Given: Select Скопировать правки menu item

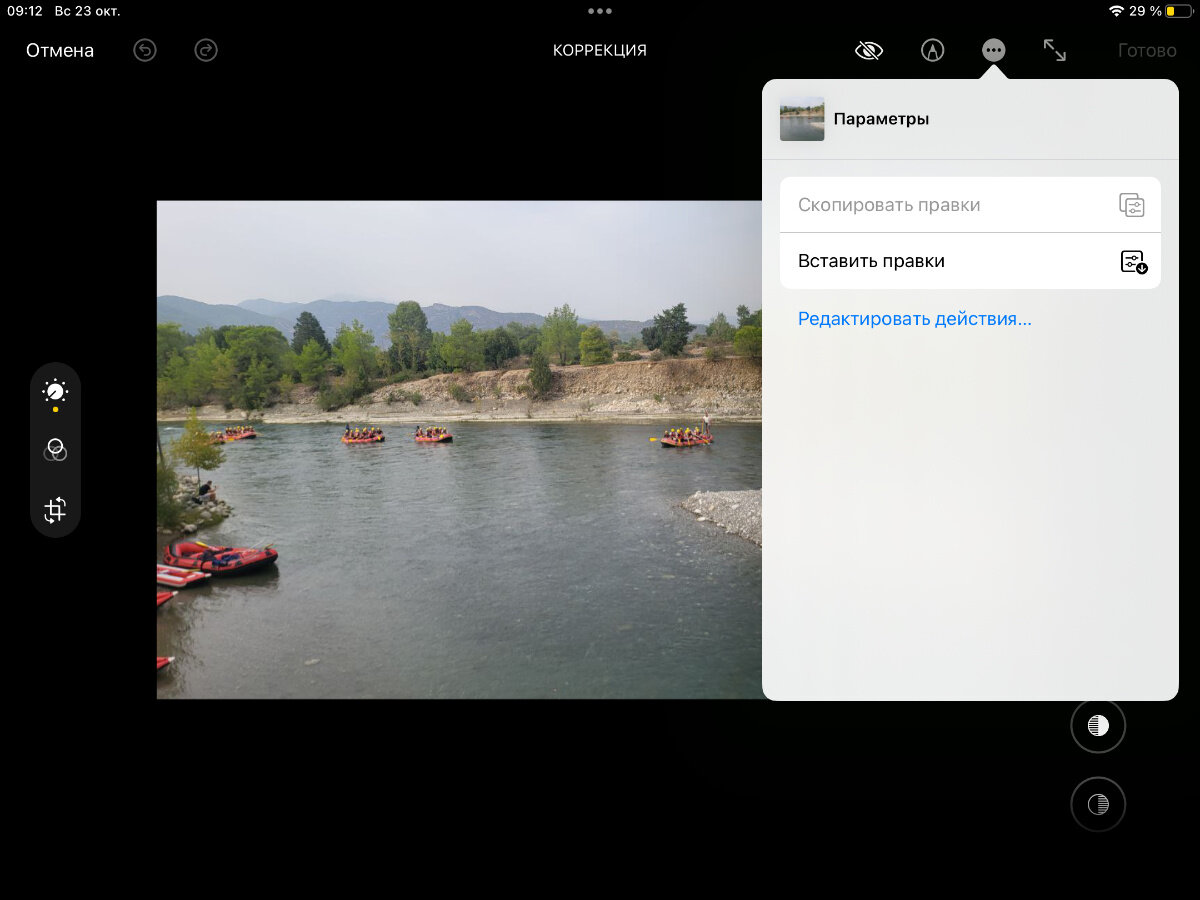Looking at the screenshot, I should click(x=970, y=205).
